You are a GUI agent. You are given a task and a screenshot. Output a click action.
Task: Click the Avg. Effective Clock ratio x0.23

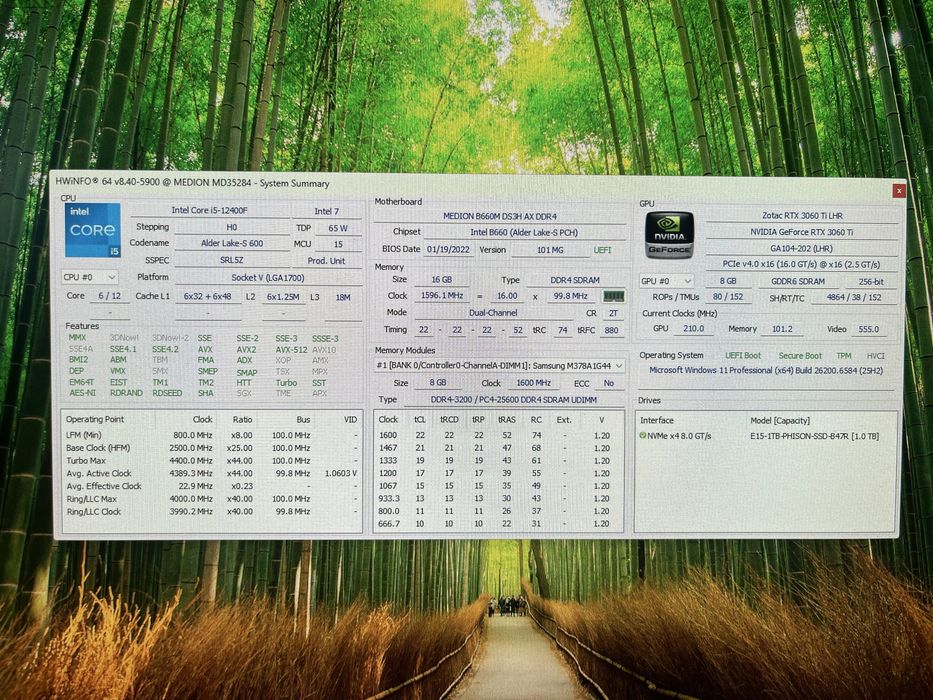(240, 486)
